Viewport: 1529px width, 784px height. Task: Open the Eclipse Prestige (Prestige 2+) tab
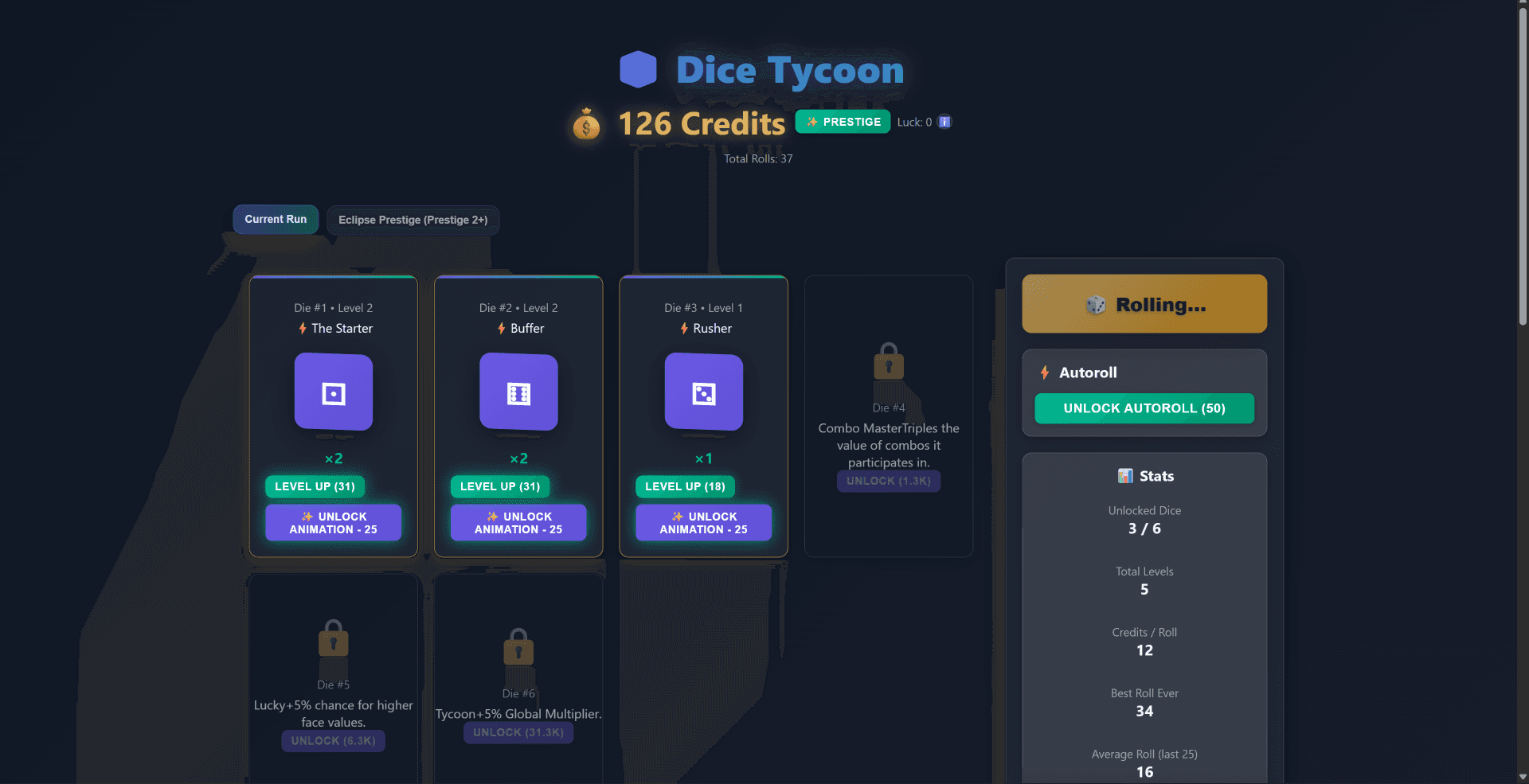(413, 220)
